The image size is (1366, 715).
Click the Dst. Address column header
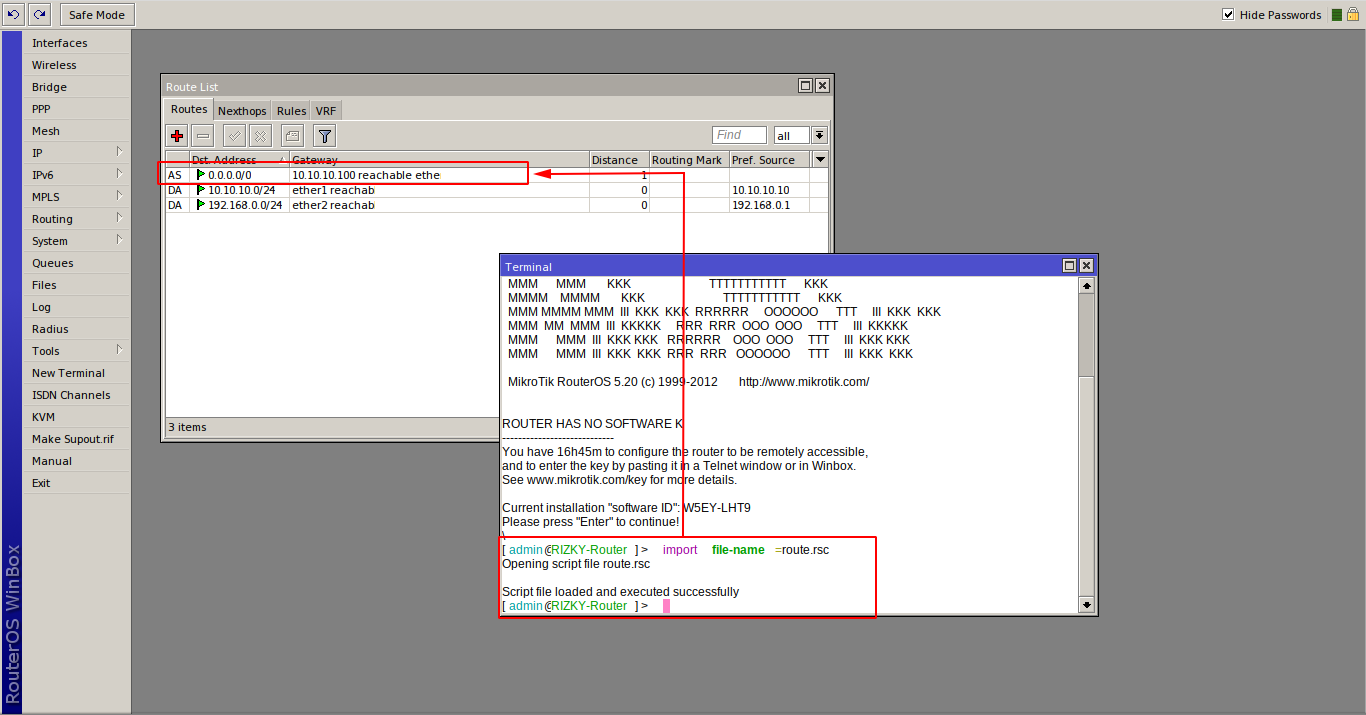239,160
